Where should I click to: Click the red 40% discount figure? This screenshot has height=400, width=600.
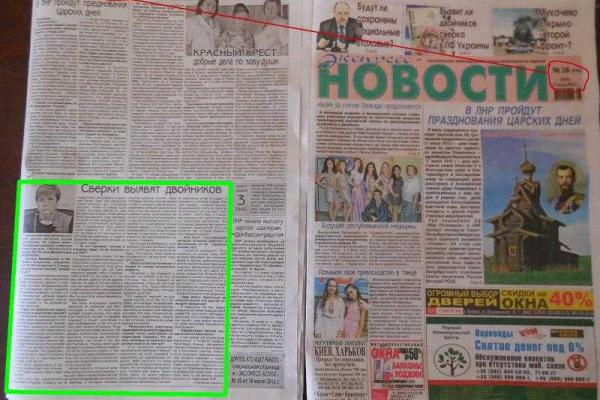coord(571,299)
